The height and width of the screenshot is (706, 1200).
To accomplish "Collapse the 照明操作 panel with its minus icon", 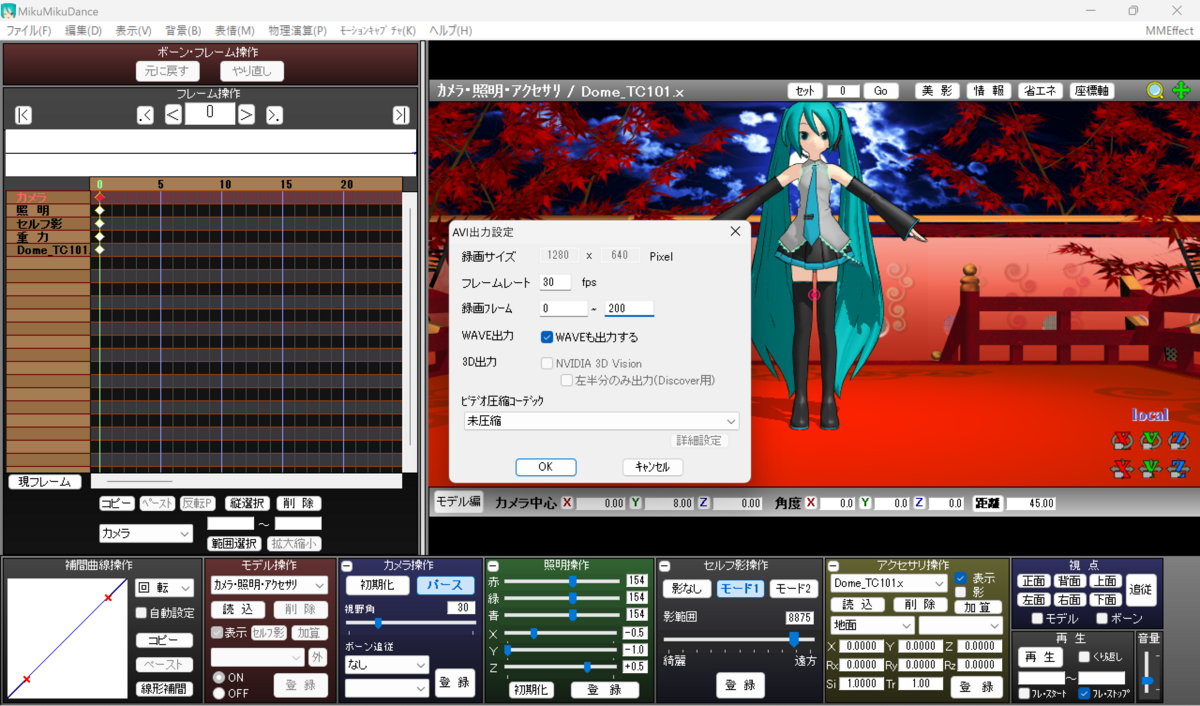I will pyautogui.click(x=493, y=566).
